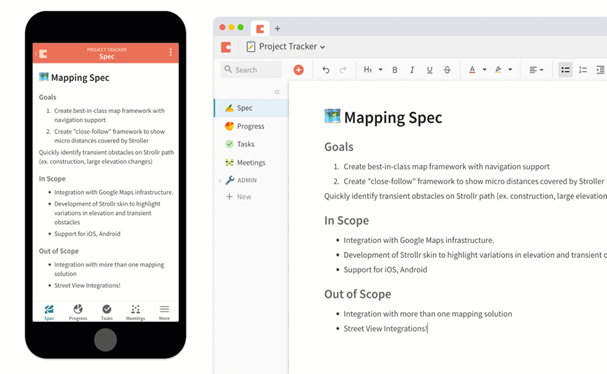This screenshot has width=607, height=374.
Task: Expand the ADMIN section in sidebar
Action: coord(220,180)
